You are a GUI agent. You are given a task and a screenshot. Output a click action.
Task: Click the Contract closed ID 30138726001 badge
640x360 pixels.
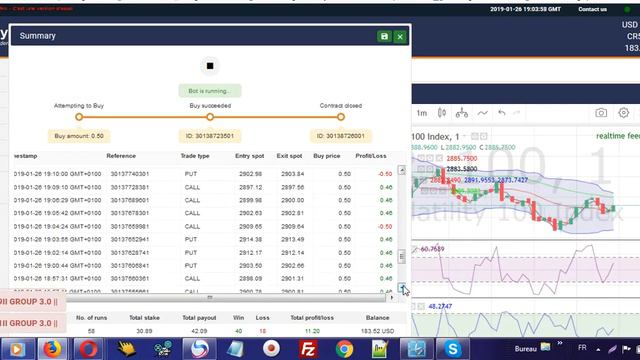tap(341, 136)
